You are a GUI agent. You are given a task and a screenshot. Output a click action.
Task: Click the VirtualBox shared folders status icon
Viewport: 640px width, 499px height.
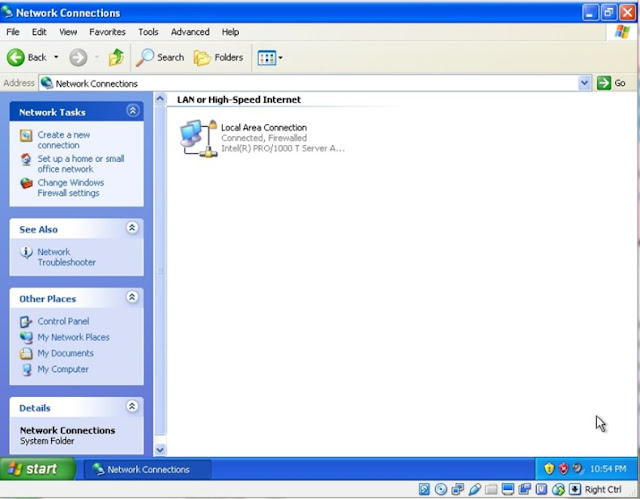491,489
